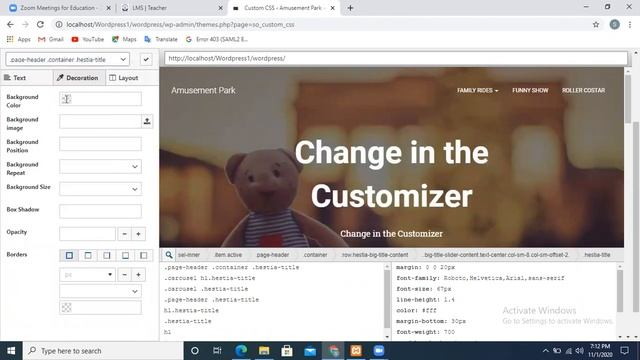Select the hestia-title breadcrumb

(x=597, y=255)
